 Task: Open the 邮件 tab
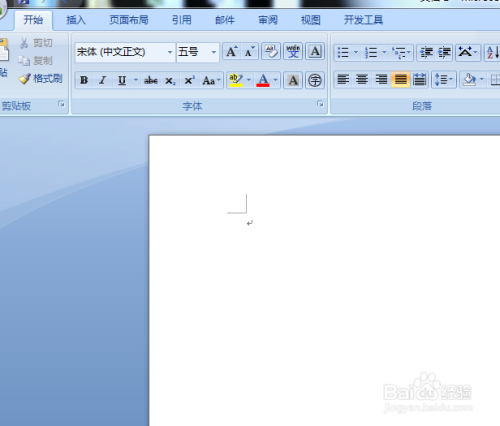pyautogui.click(x=225, y=20)
